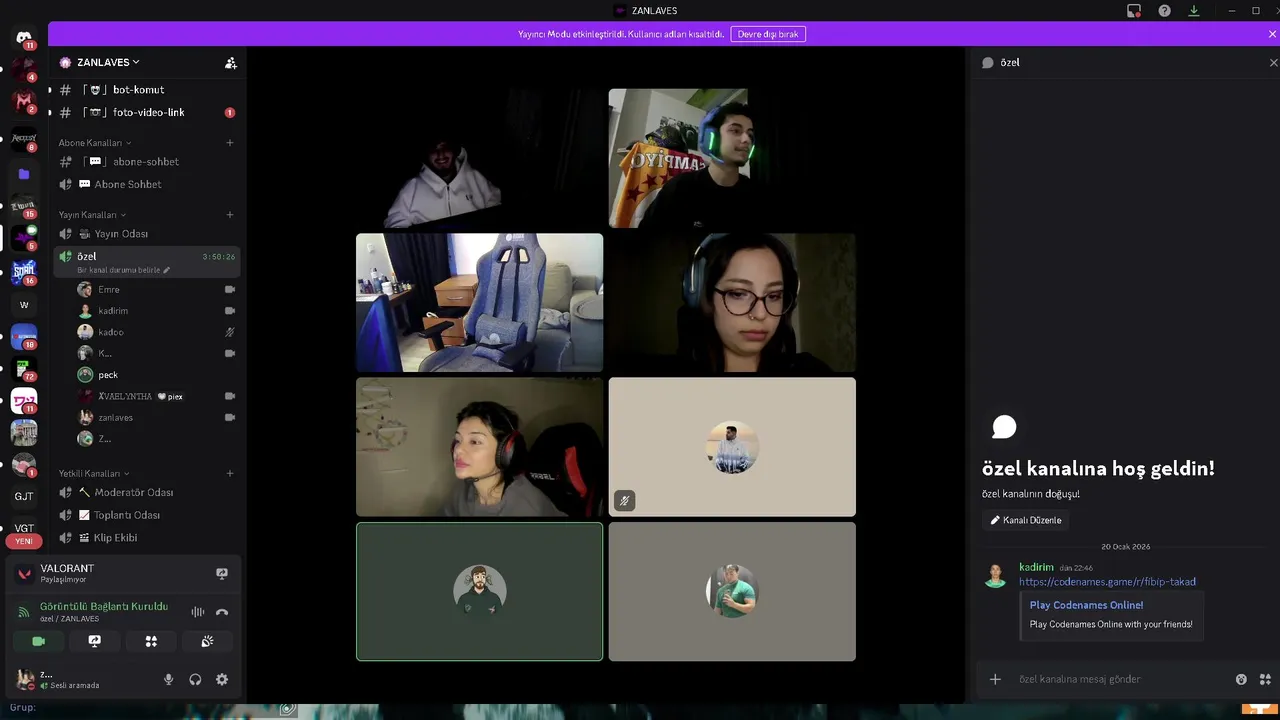The width and height of the screenshot is (1280, 720).
Task: Collapse the Yayın Kanalları category
Action: [93, 215]
